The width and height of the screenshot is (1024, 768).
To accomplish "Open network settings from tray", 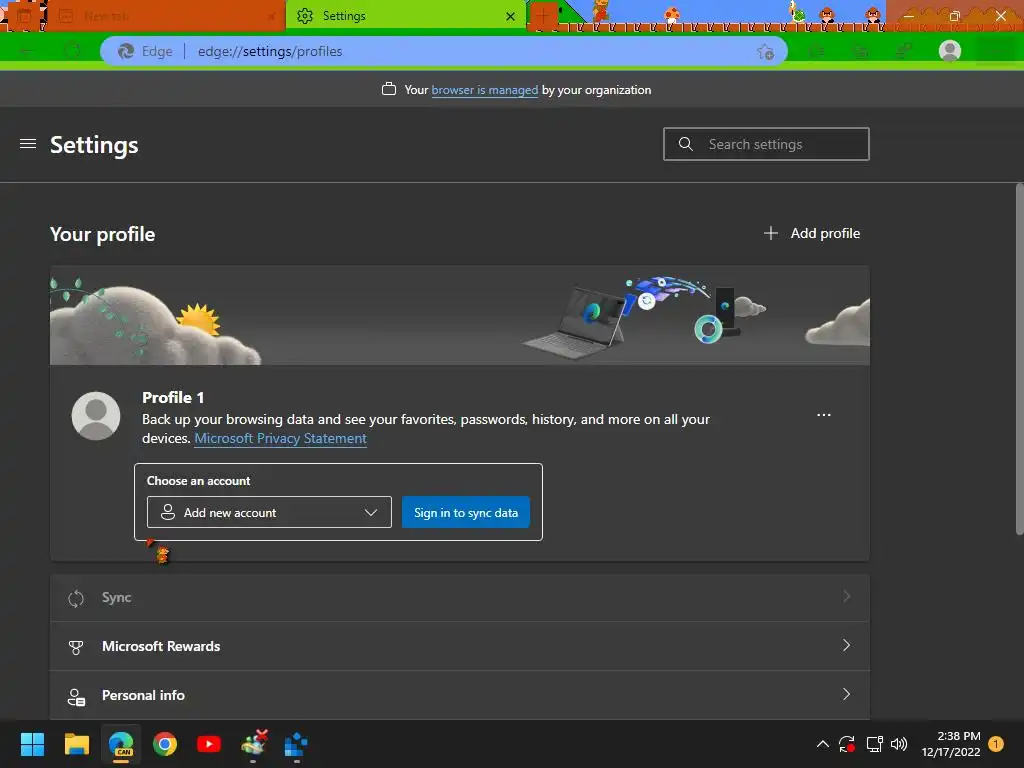I will (x=874, y=744).
